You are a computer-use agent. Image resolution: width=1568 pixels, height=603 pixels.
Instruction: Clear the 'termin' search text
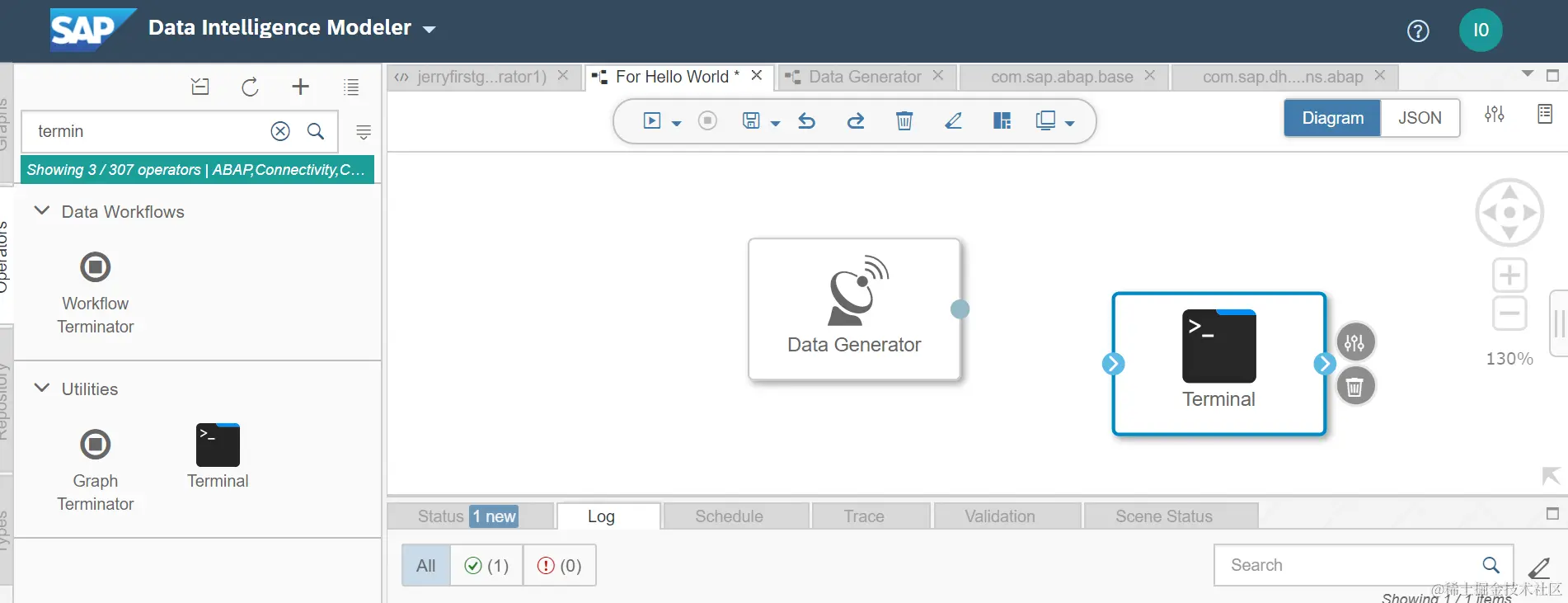coord(280,131)
